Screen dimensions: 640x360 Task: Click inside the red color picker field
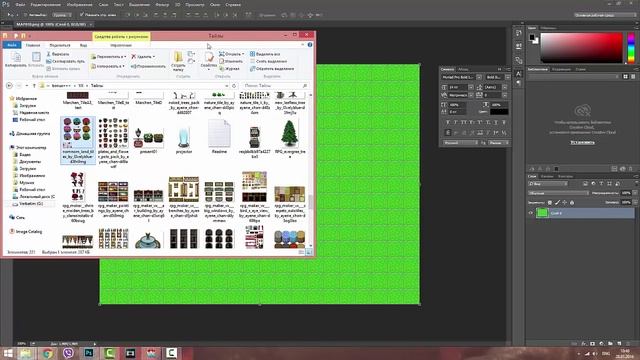click(x=581, y=48)
